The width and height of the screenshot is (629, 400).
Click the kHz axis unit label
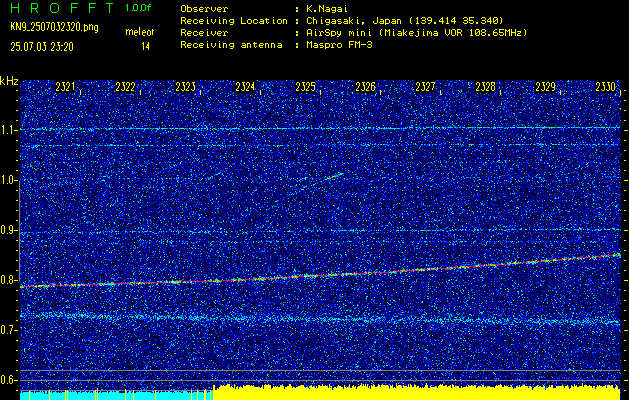(9, 81)
